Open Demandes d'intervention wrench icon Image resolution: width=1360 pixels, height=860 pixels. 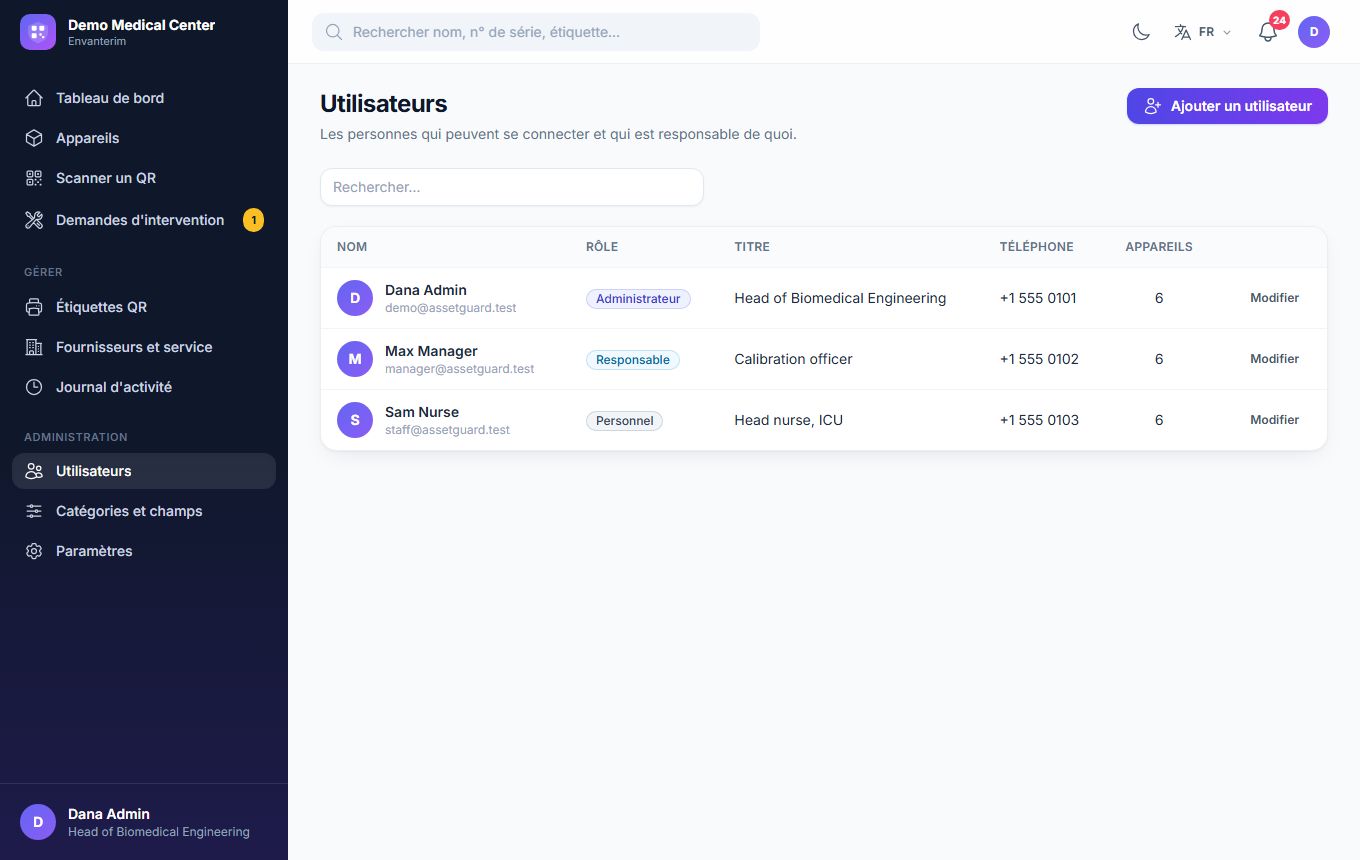coord(34,220)
